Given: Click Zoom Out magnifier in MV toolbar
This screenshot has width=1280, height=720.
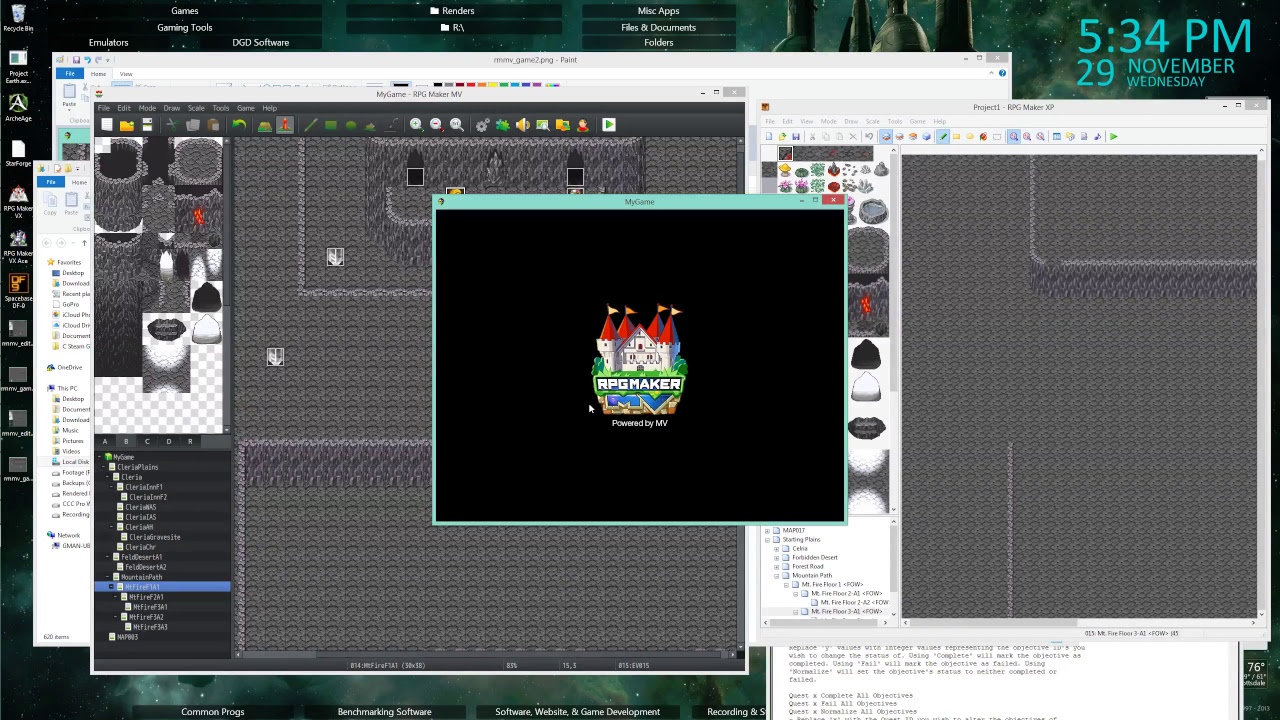Looking at the screenshot, I should click(x=436, y=125).
